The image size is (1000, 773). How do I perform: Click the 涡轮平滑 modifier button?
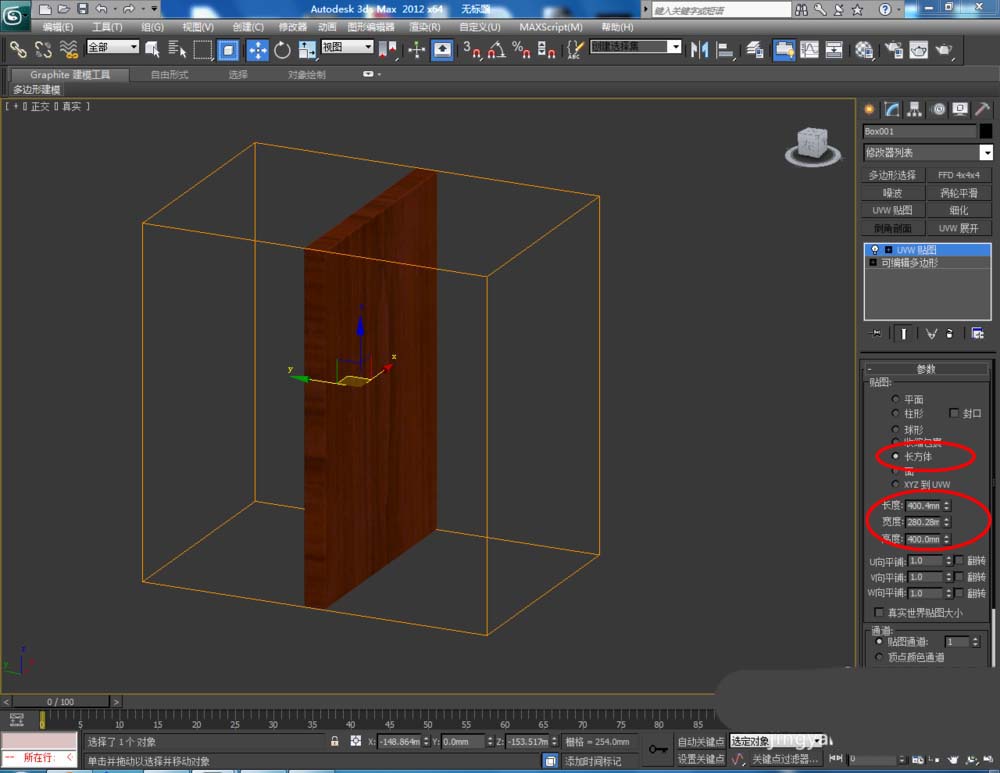(x=958, y=193)
